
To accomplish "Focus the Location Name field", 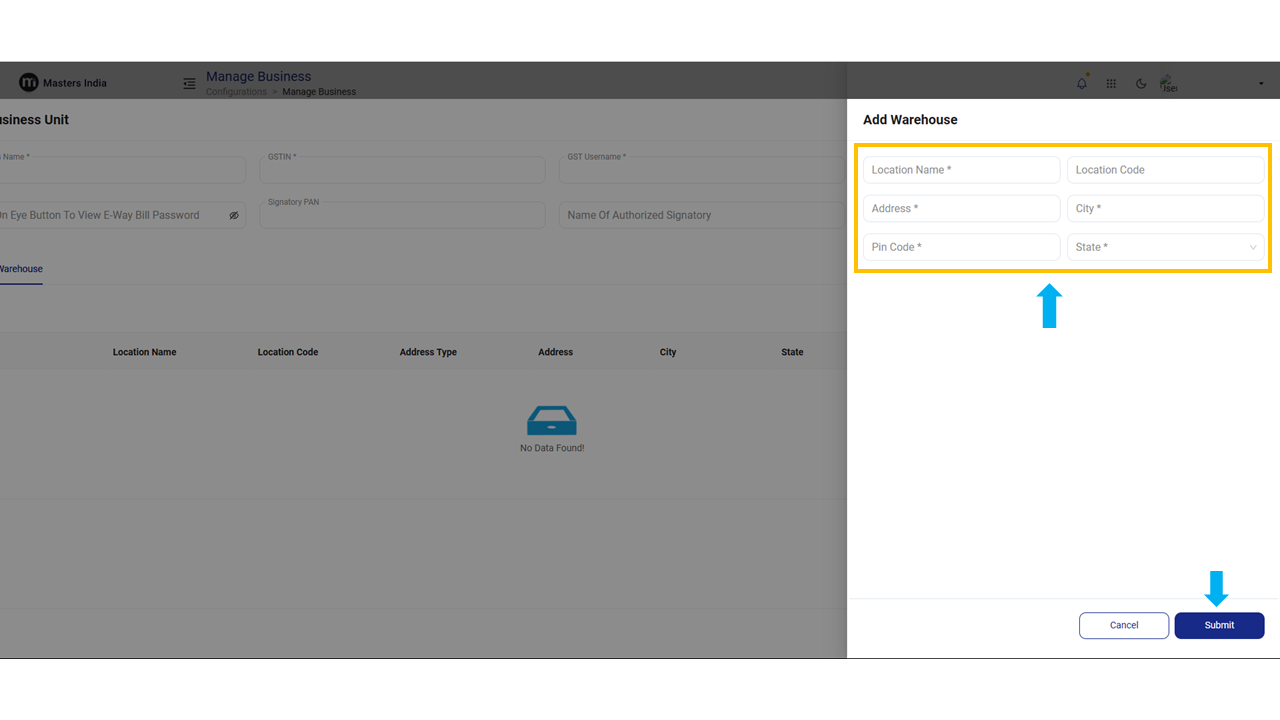I will (x=961, y=170).
